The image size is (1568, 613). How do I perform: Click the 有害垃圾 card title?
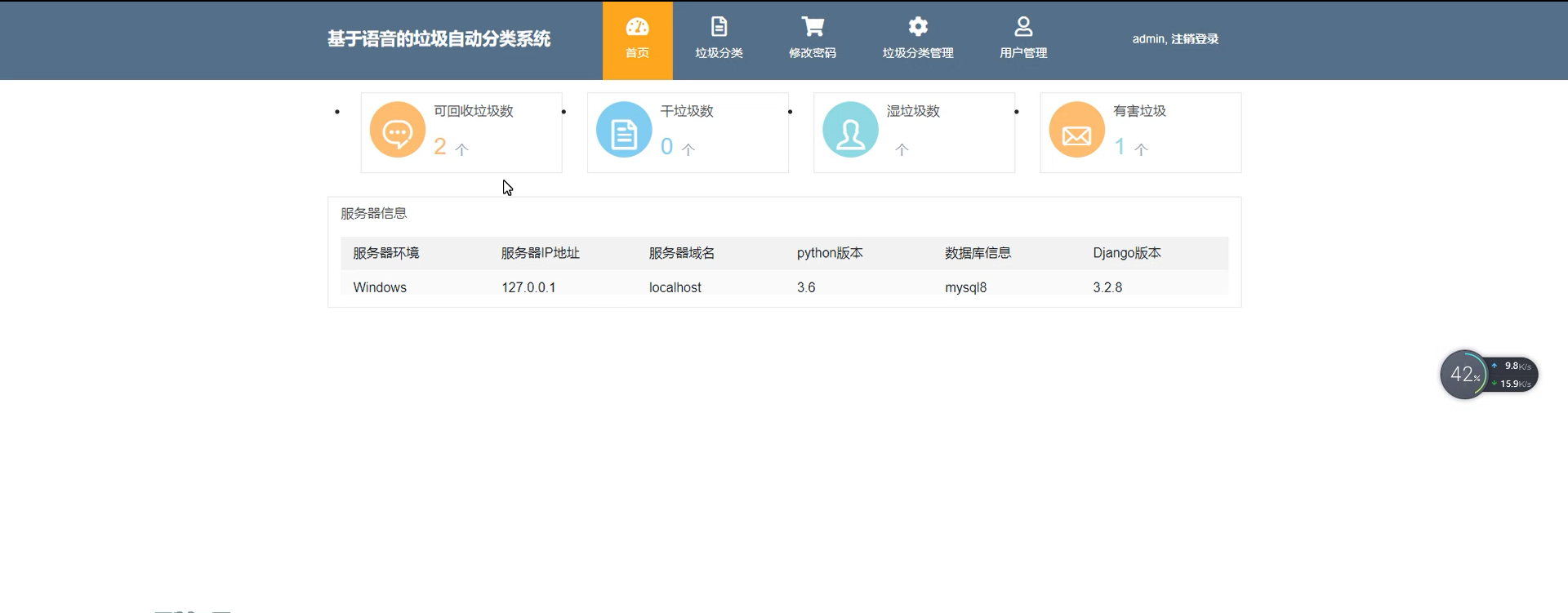1139,111
